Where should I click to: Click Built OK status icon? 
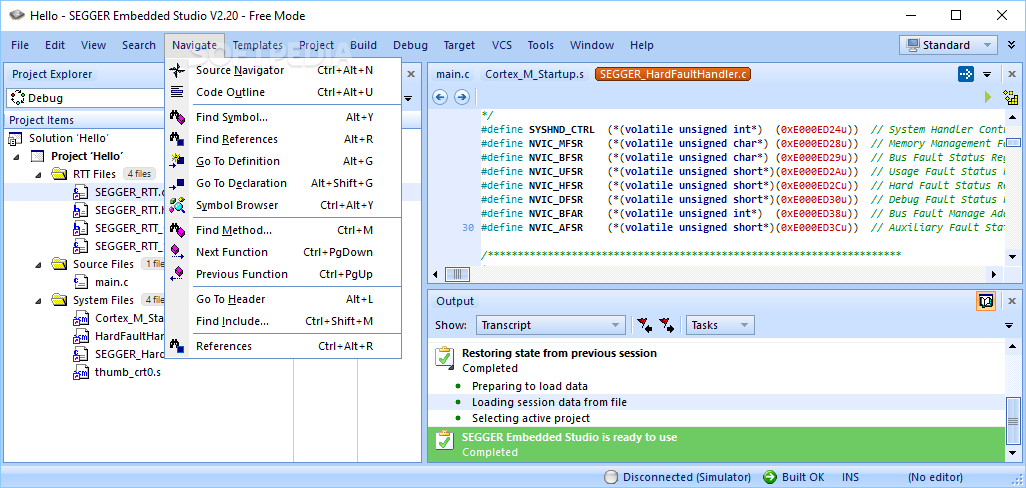tap(770, 477)
